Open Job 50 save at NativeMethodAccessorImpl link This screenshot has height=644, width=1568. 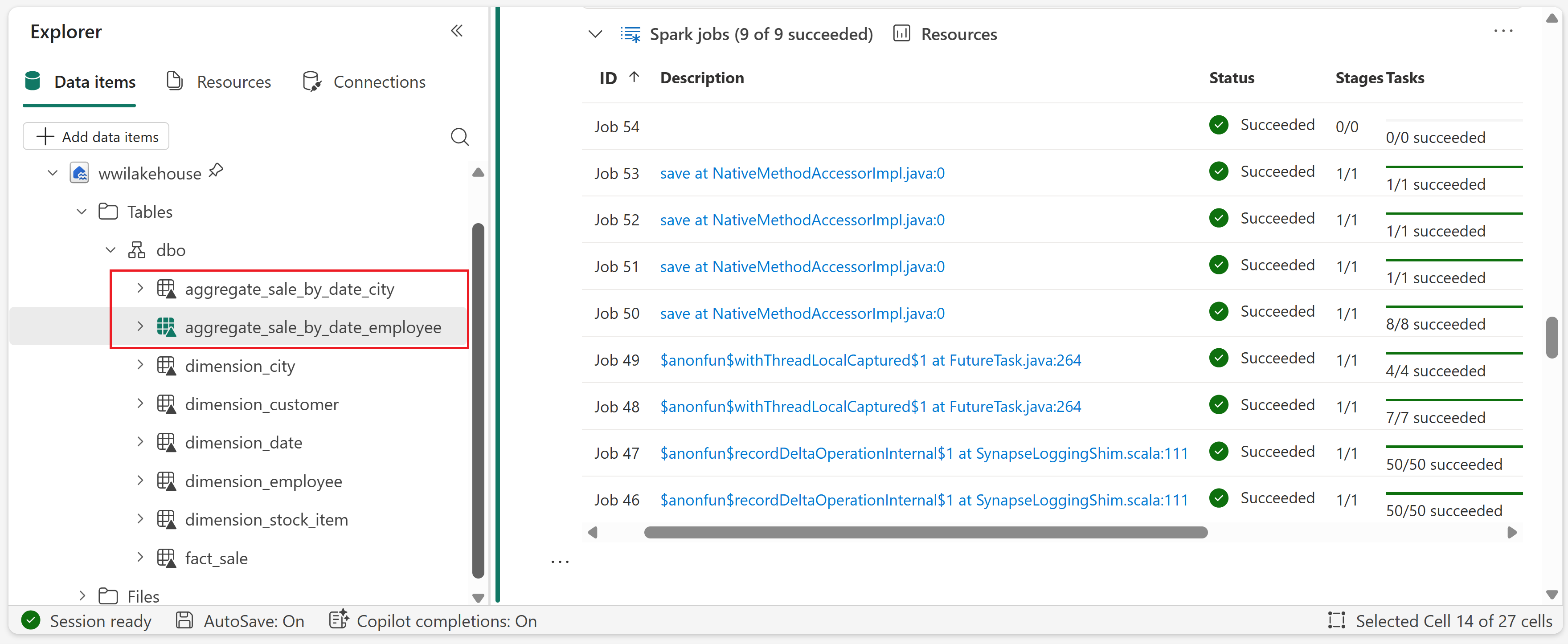[802, 313]
